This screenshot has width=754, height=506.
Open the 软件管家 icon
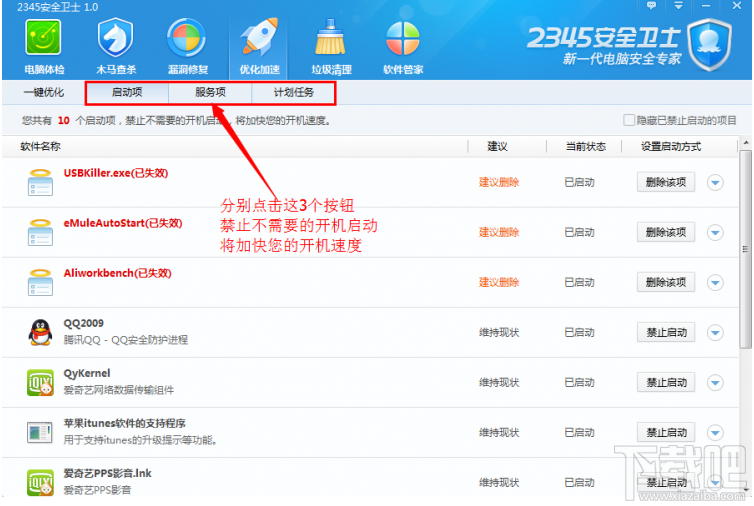403,38
